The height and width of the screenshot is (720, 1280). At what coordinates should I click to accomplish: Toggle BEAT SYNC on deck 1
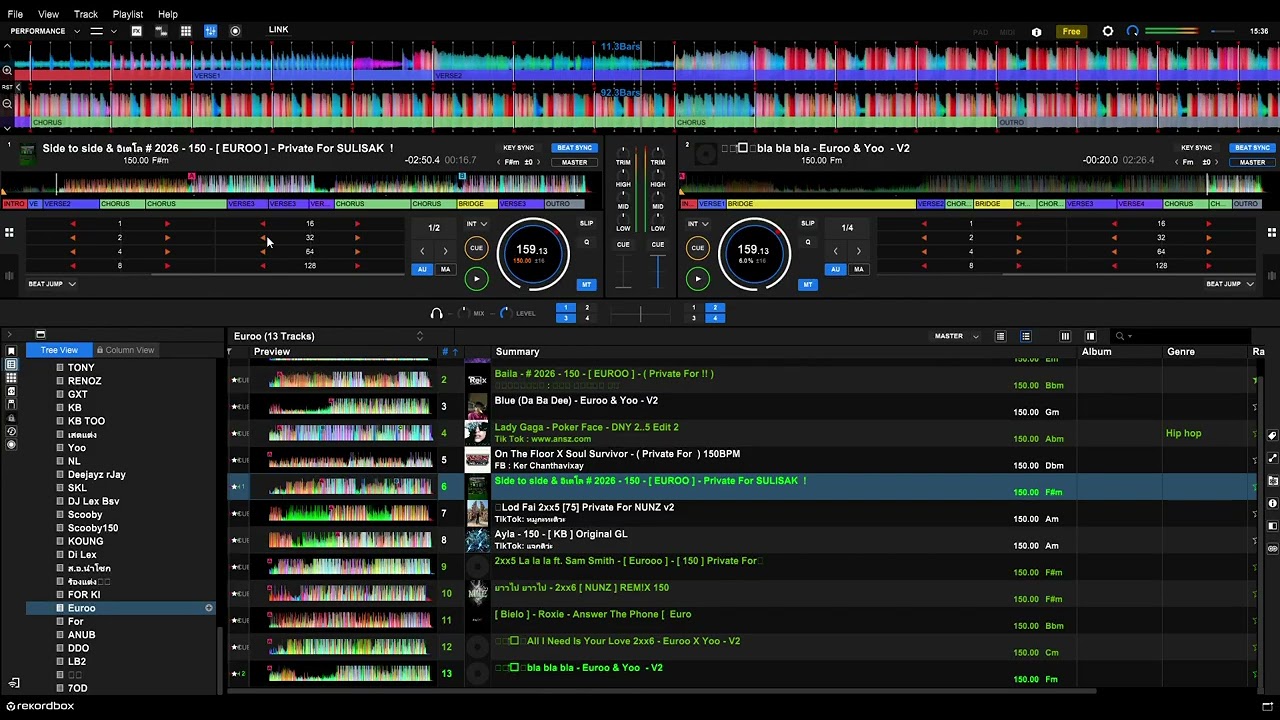574,148
